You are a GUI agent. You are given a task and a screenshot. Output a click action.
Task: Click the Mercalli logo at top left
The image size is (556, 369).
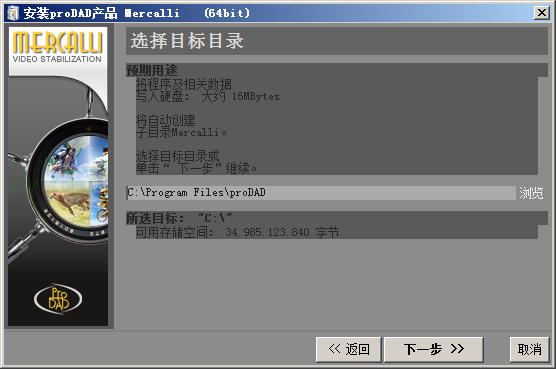coord(58,43)
